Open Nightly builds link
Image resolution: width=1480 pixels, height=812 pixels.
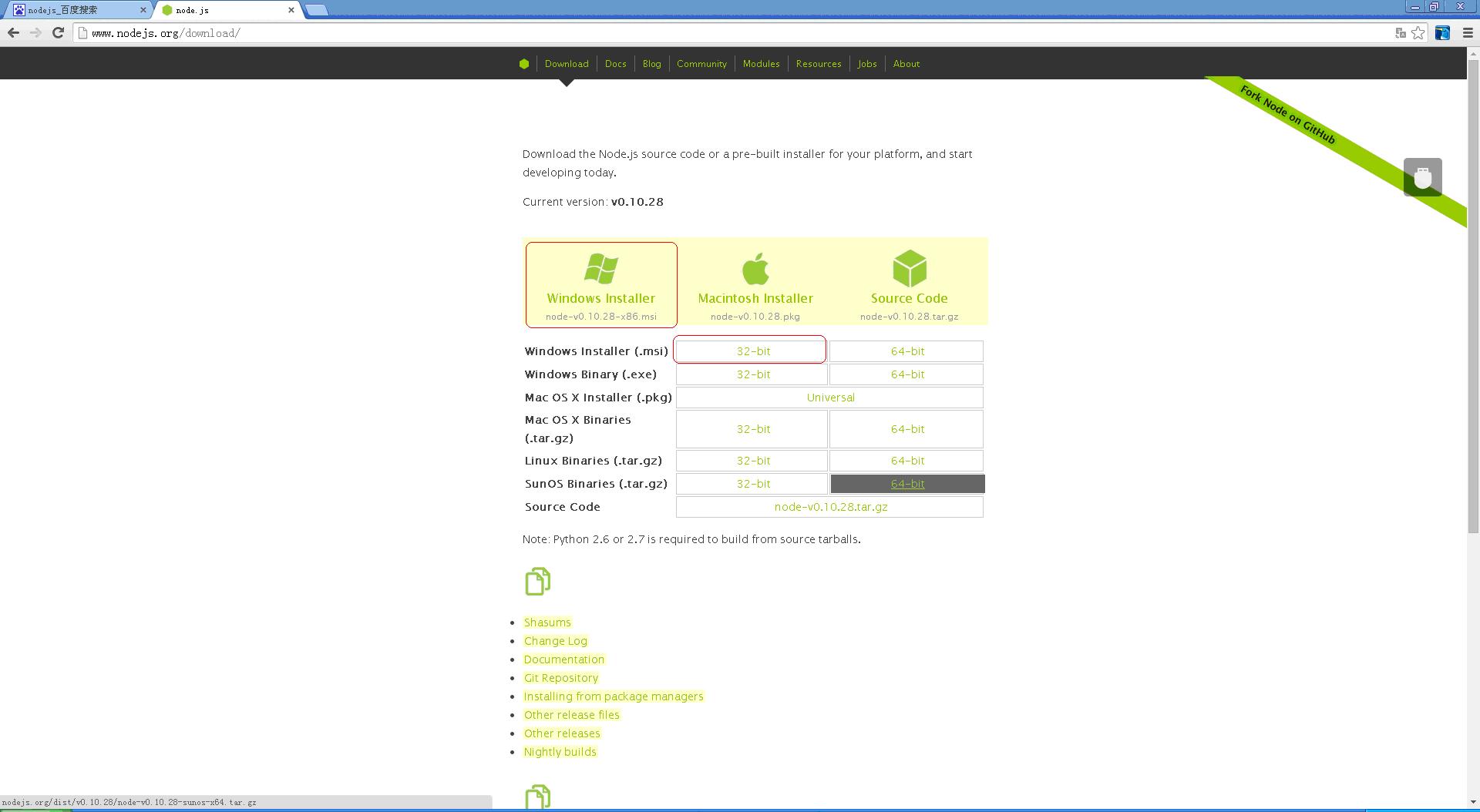(x=560, y=752)
